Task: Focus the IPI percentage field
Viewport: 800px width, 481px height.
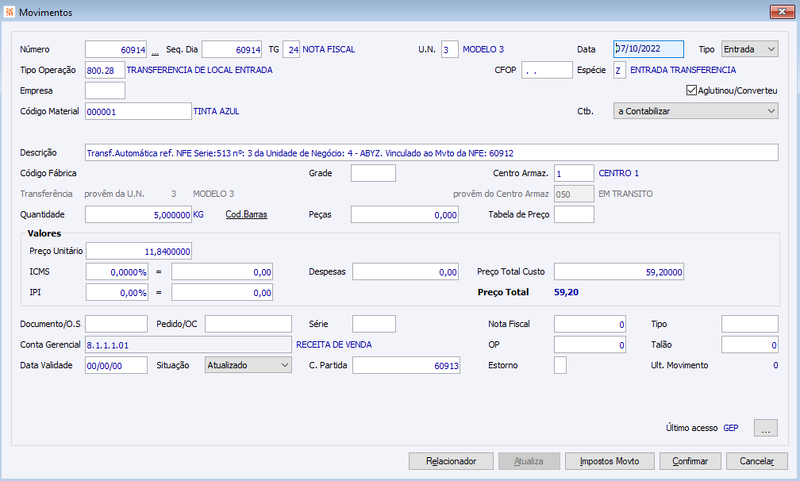Action: [x=117, y=292]
